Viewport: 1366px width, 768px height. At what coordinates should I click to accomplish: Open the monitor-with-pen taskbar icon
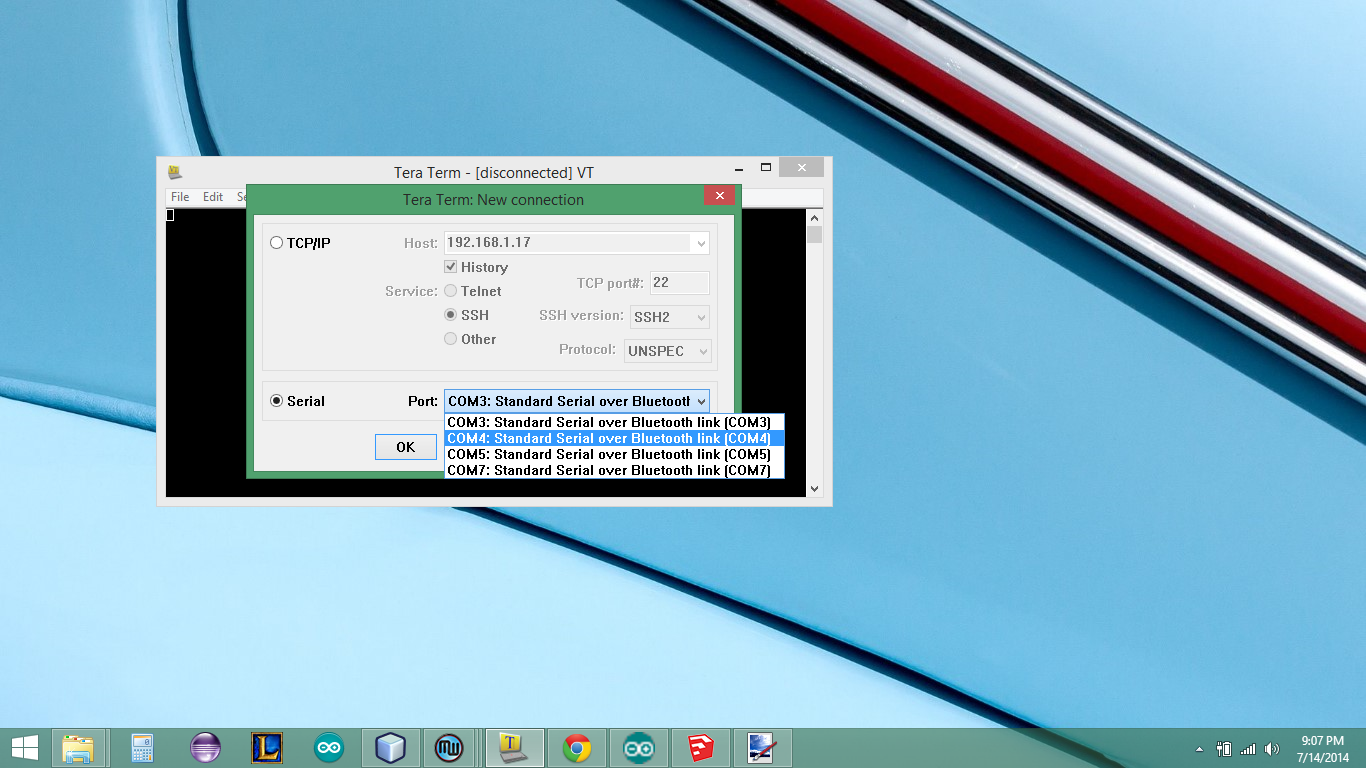[763, 748]
